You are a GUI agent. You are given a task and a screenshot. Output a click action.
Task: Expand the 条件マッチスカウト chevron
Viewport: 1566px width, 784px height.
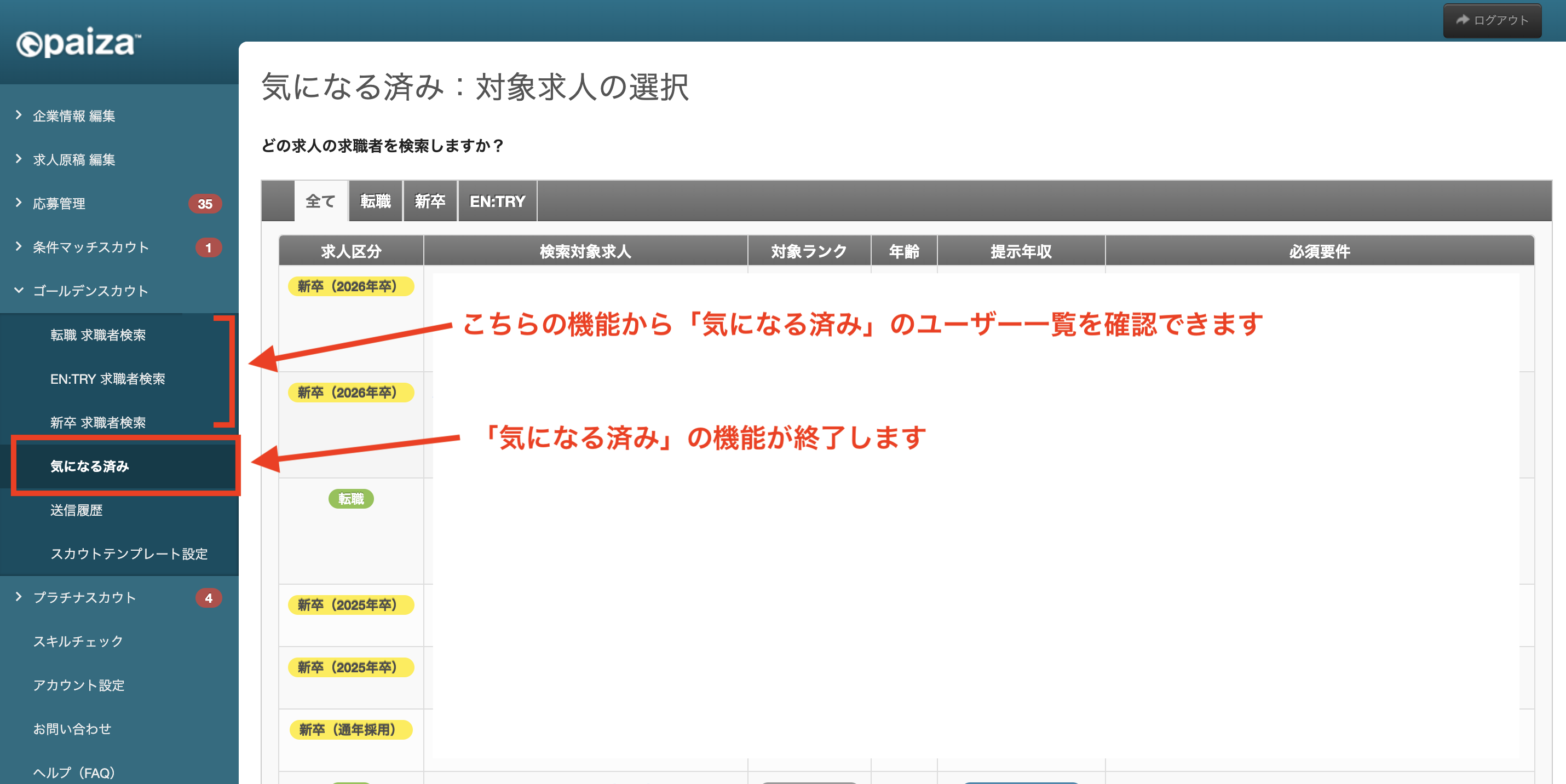(x=19, y=246)
